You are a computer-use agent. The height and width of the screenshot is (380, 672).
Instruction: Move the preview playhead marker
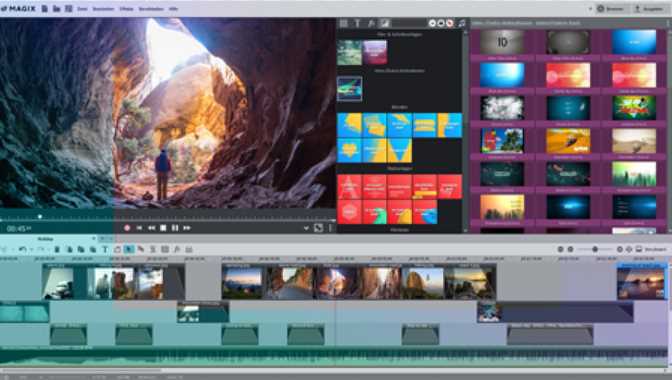[x=40, y=217]
